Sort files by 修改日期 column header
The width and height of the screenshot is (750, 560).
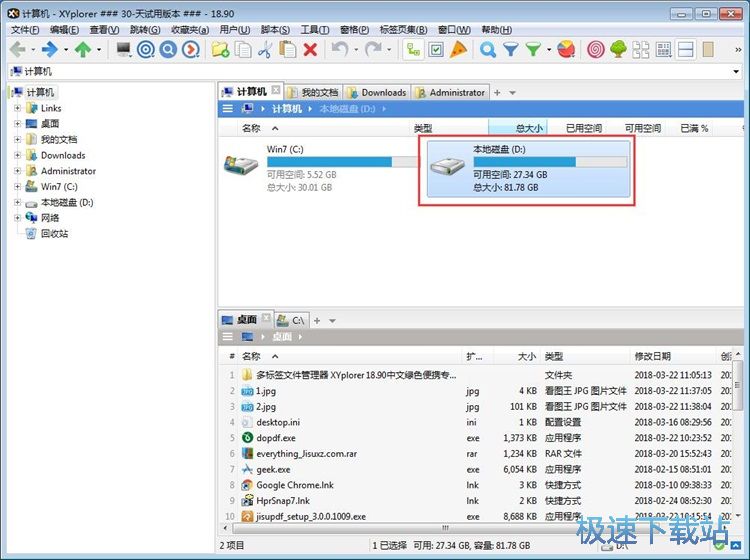coord(673,356)
